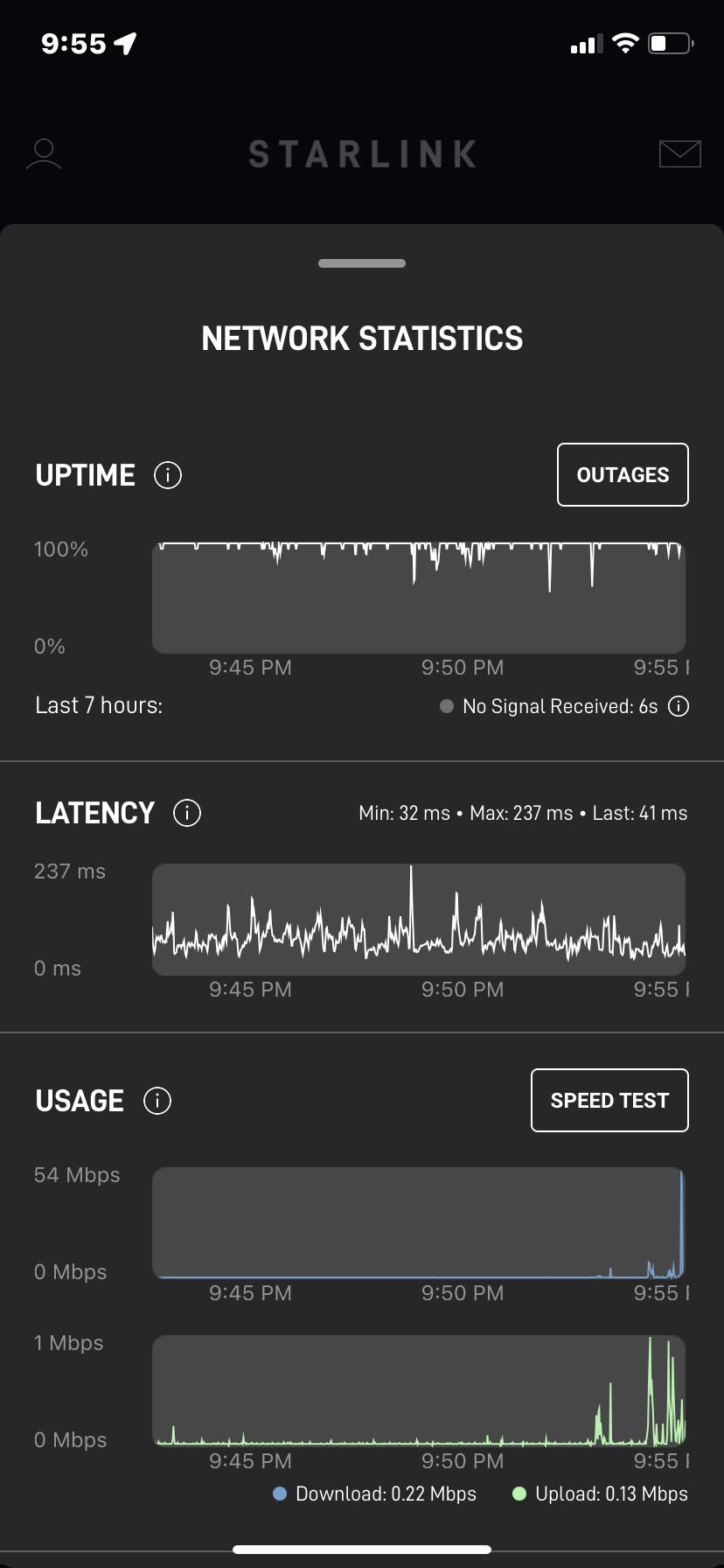Open the account profile icon
This screenshot has width=724, height=1568.
tap(44, 154)
